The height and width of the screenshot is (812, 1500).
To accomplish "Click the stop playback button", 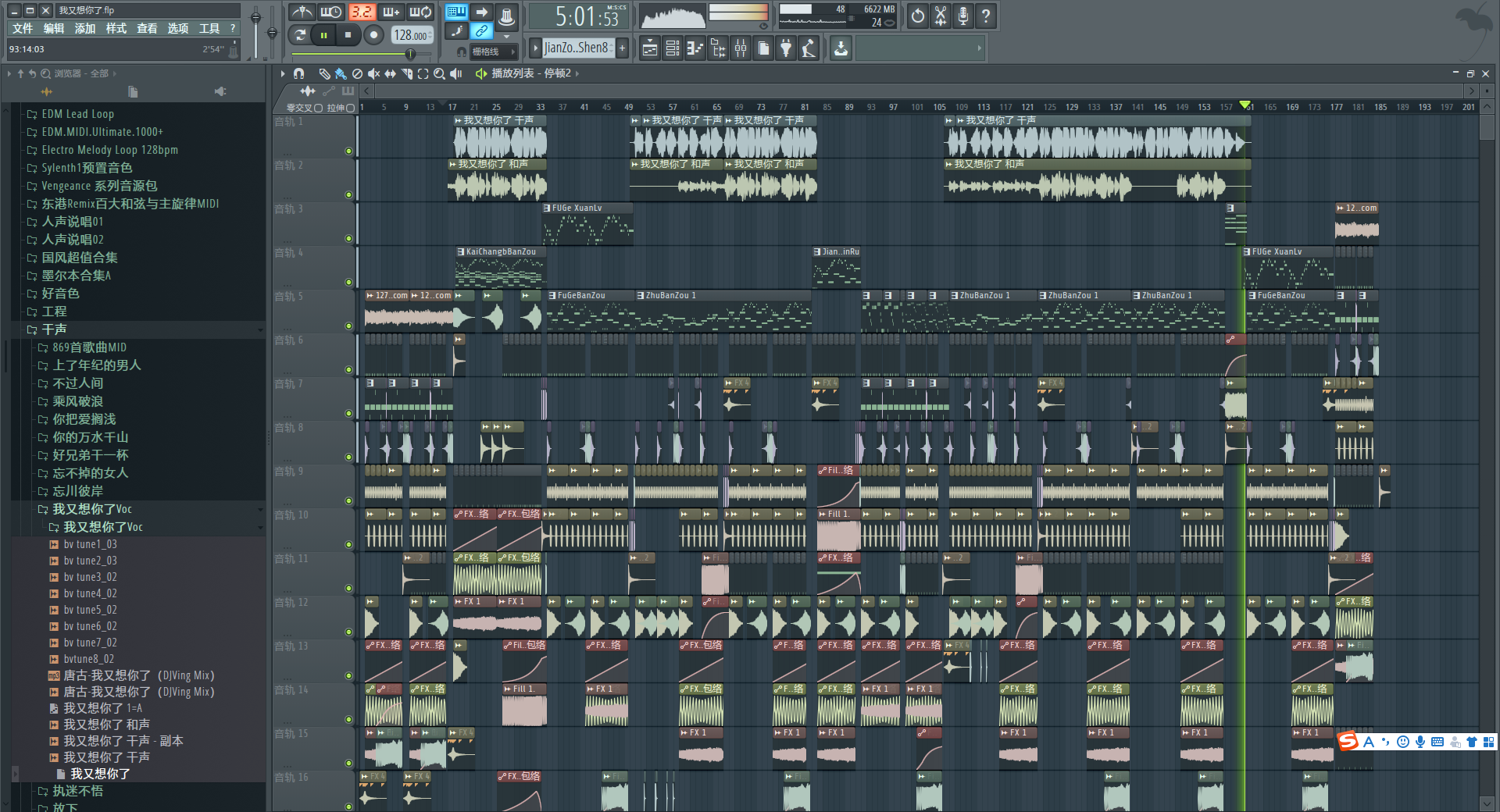I will pos(348,34).
